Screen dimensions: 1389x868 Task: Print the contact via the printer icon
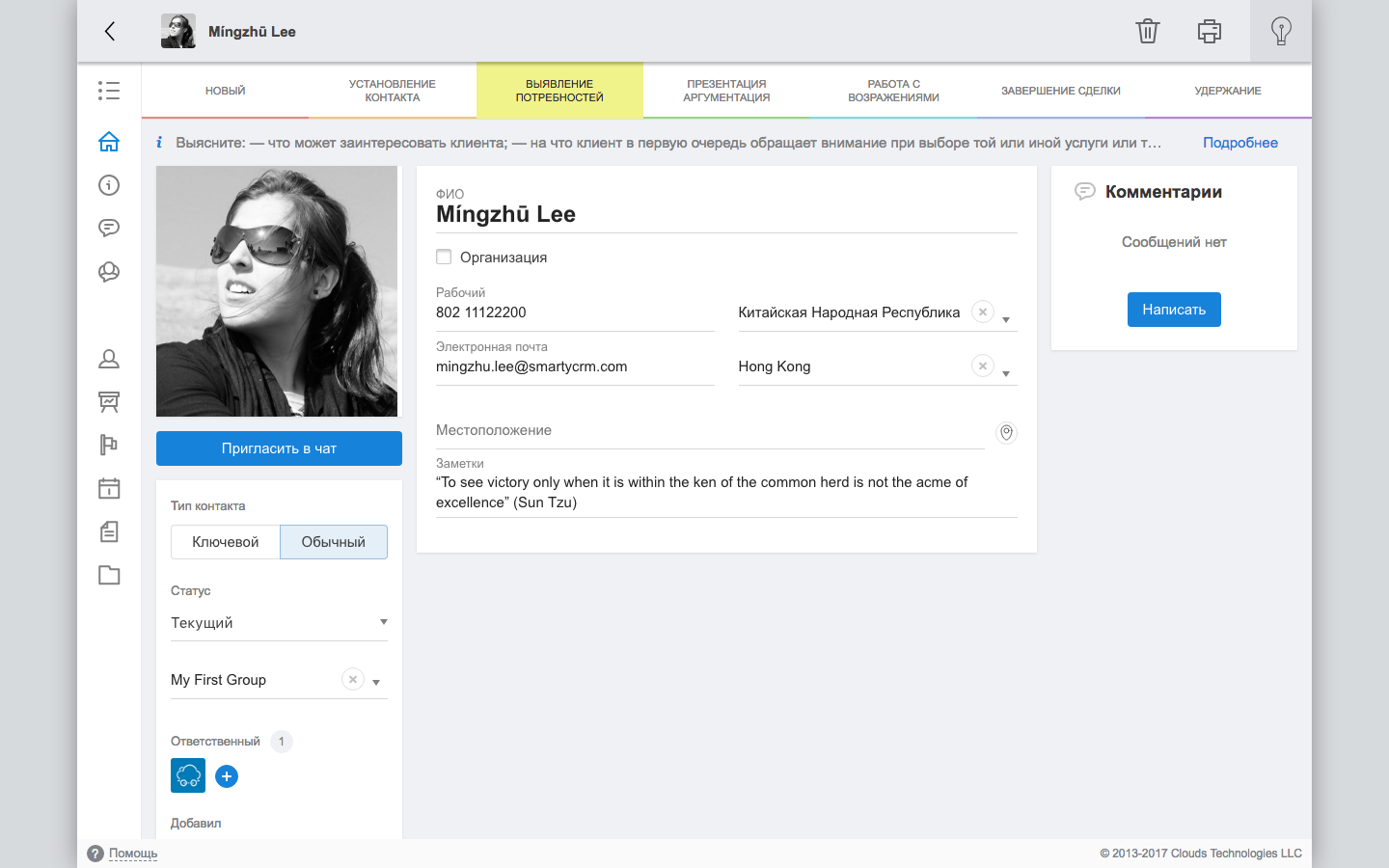click(x=1209, y=31)
